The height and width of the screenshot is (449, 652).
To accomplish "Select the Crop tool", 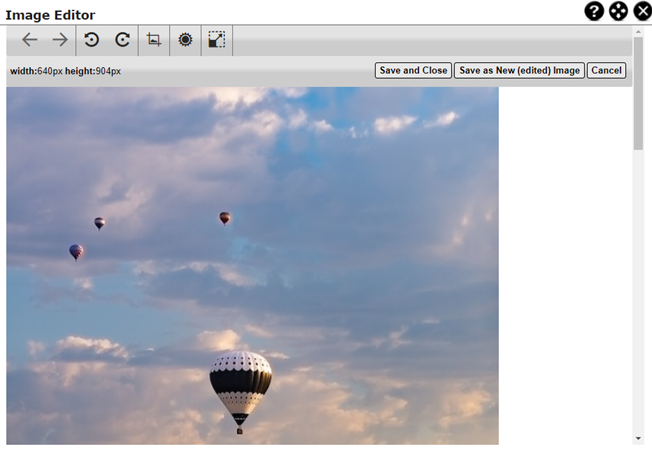I will pyautogui.click(x=154, y=40).
